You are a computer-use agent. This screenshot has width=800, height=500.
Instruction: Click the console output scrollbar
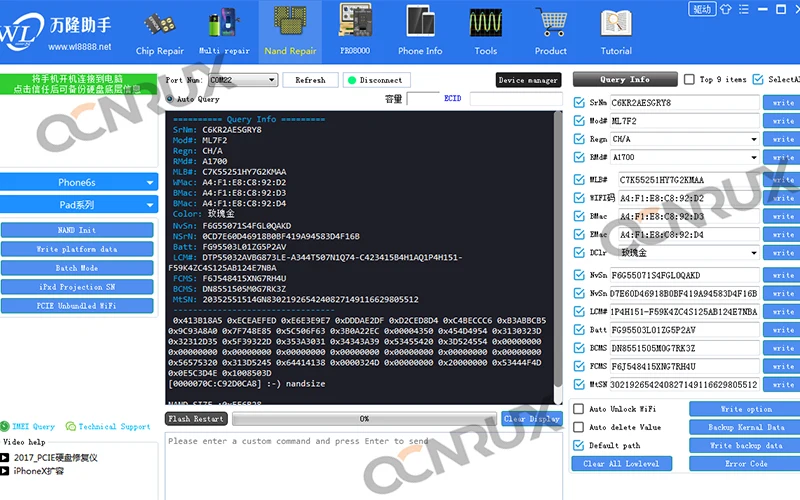click(x=558, y=250)
